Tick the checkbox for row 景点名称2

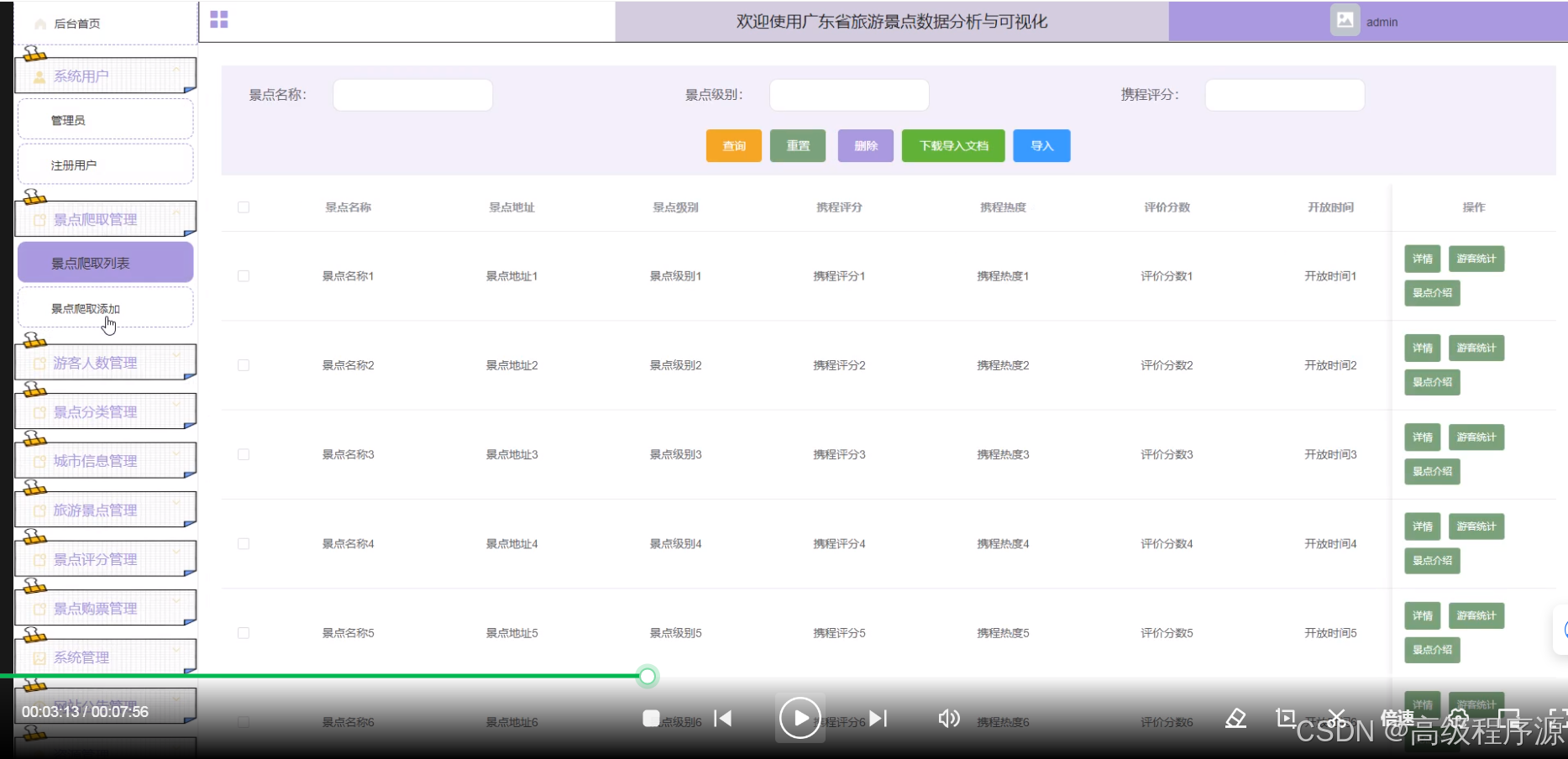click(x=244, y=365)
